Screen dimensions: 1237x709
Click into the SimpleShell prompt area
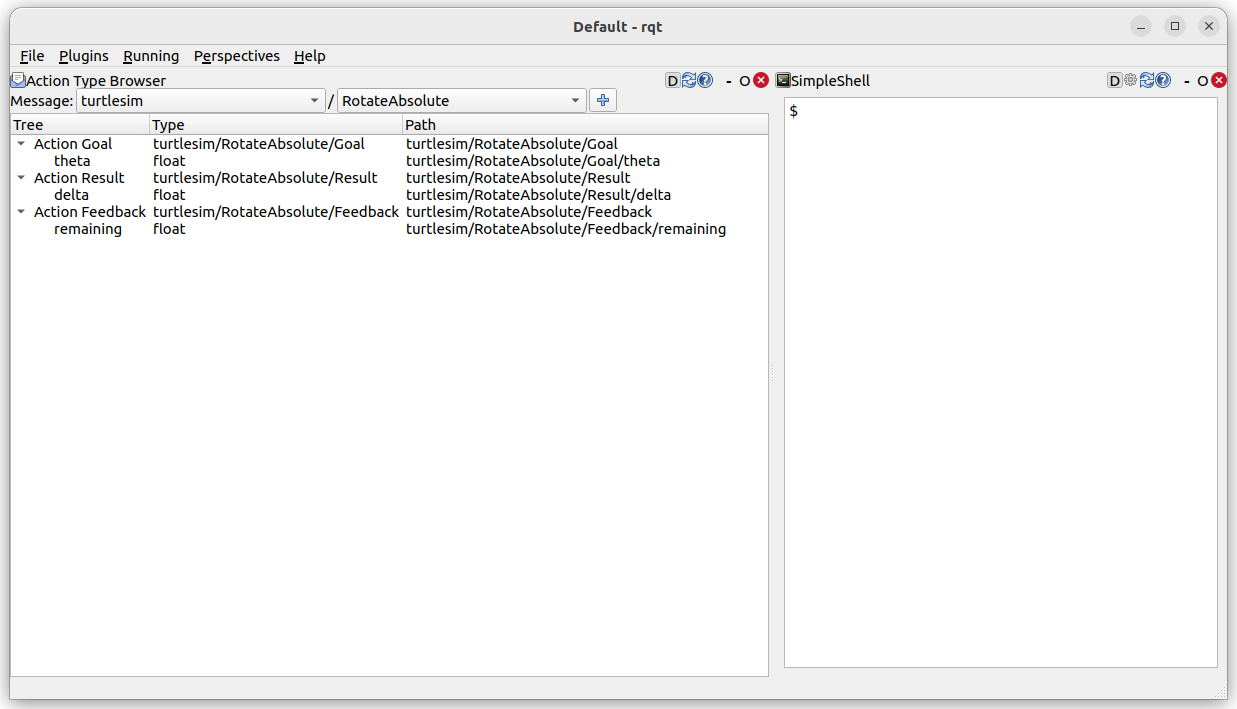click(1001, 382)
